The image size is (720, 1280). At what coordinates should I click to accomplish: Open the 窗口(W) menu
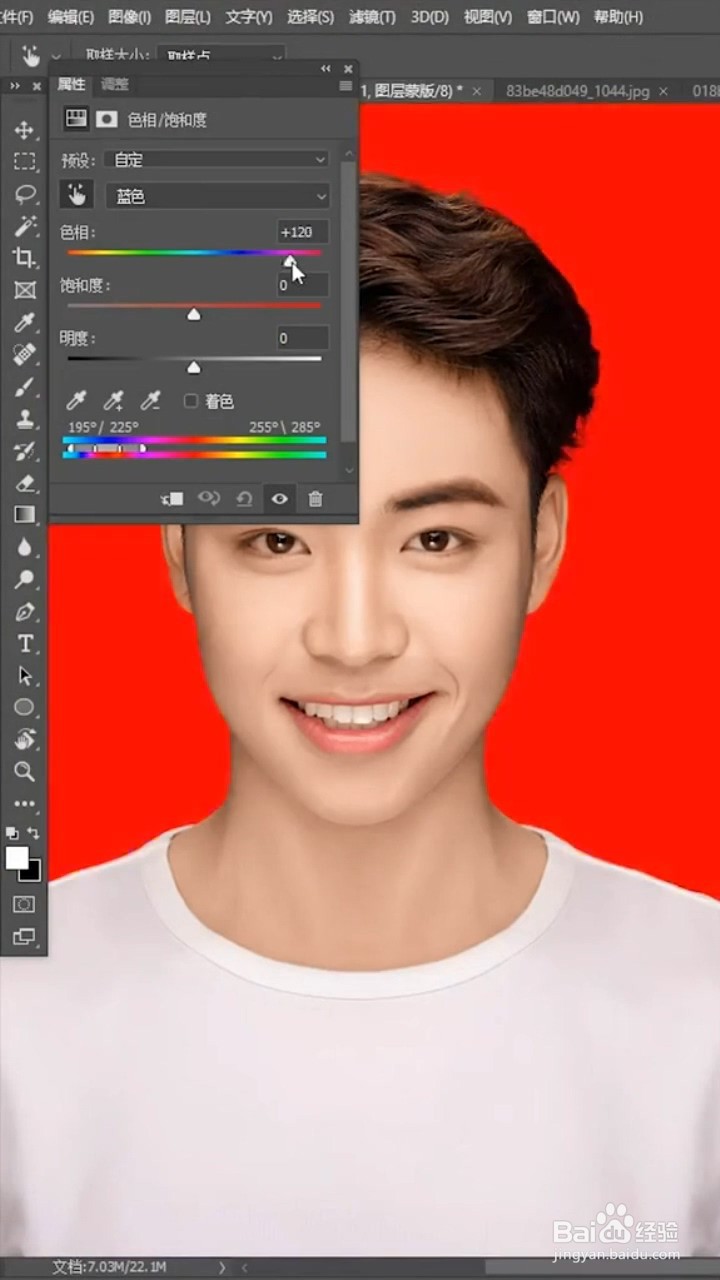tap(553, 17)
